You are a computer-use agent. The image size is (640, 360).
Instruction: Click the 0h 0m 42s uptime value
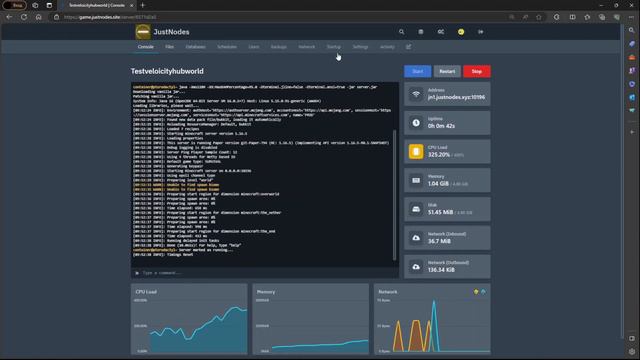pos(441,126)
